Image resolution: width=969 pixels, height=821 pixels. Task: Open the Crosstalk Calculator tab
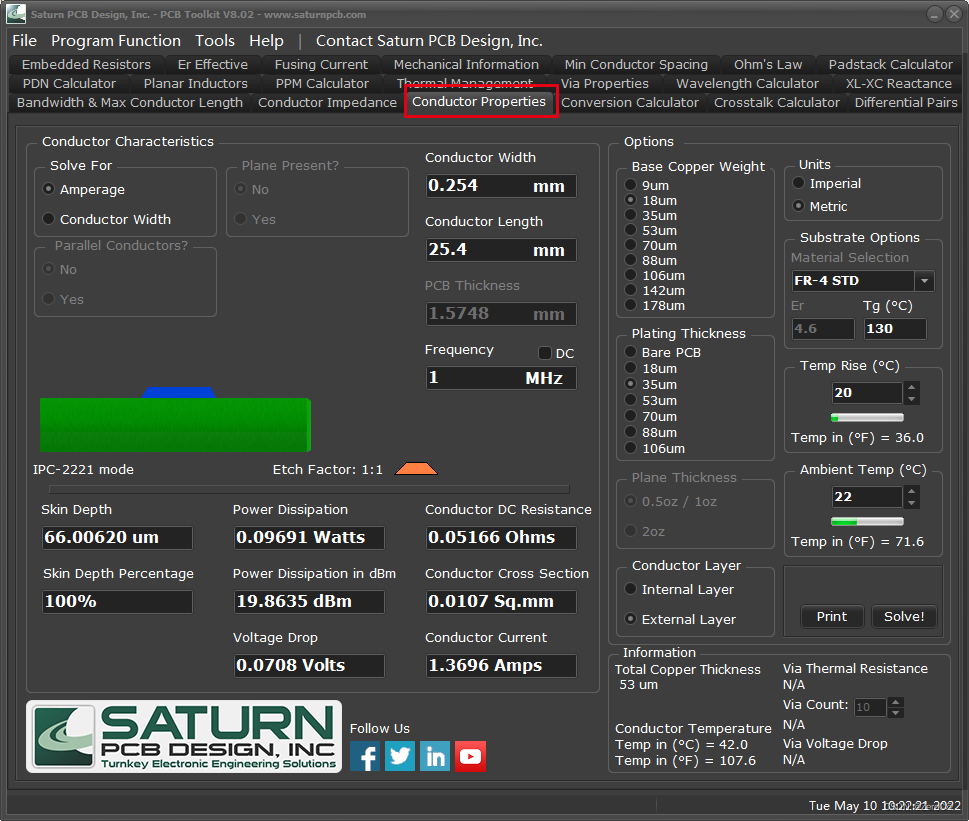point(776,102)
